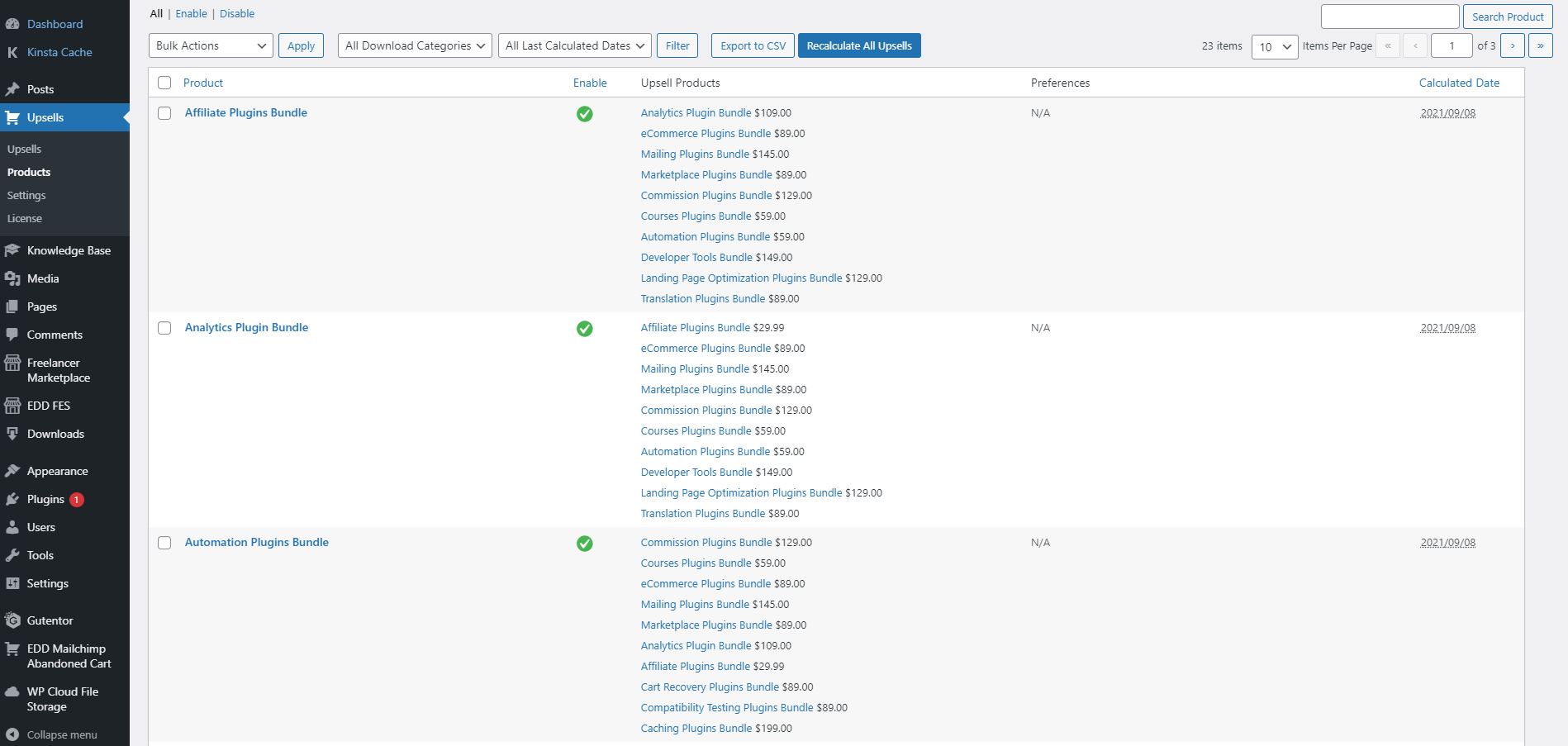Sort by Enable column header
The width and height of the screenshot is (1568, 746).
pos(590,83)
